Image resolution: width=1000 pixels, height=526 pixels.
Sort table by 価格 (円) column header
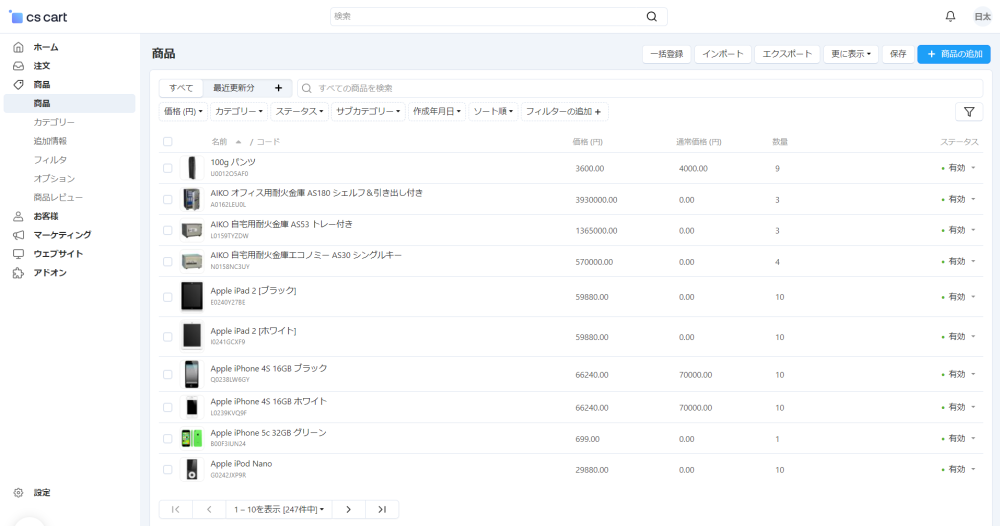click(587, 142)
